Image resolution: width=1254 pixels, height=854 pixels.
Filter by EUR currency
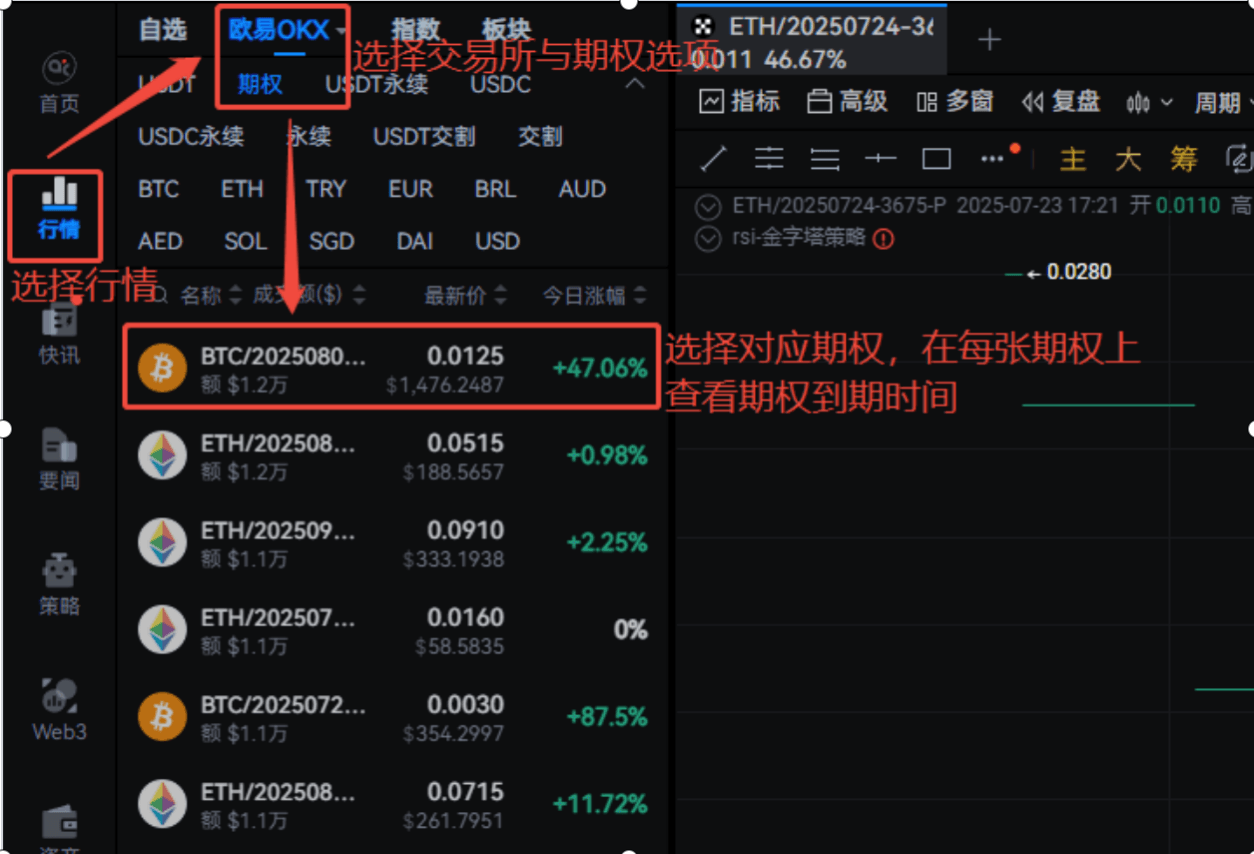(410, 189)
